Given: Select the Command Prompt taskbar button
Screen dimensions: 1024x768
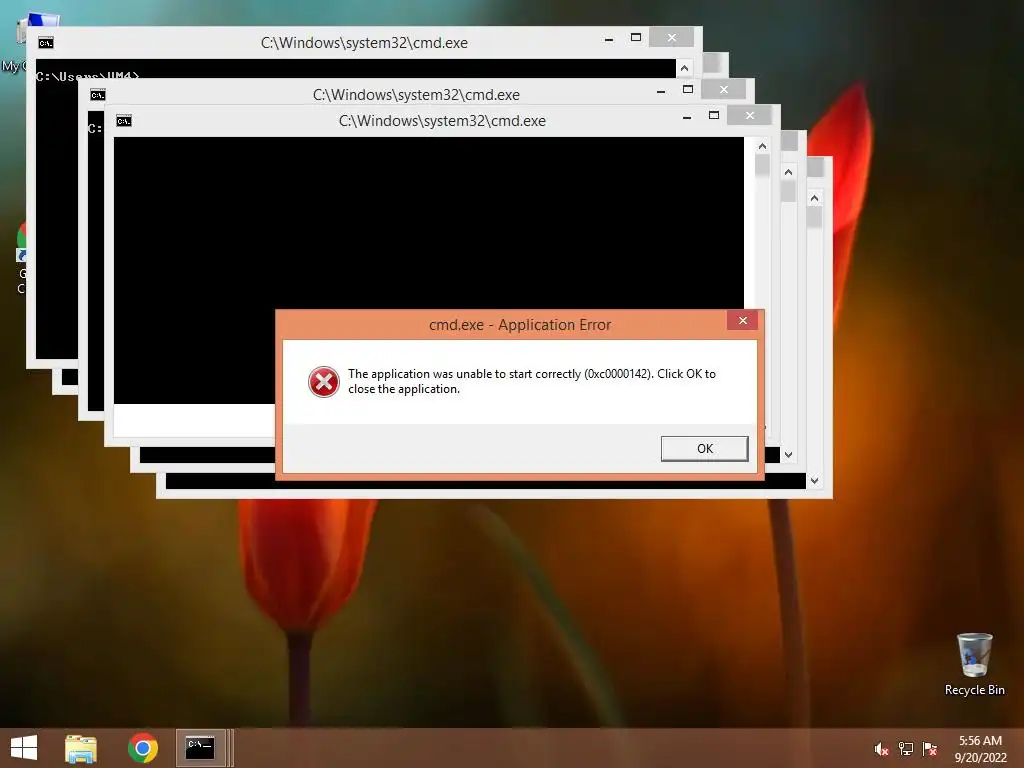Looking at the screenshot, I should 200,748.
